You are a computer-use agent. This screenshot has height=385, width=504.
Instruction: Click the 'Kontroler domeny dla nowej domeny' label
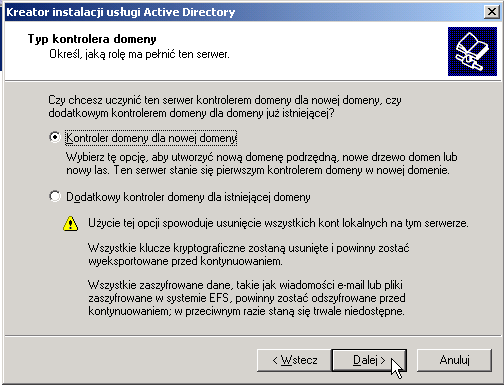pos(151,138)
